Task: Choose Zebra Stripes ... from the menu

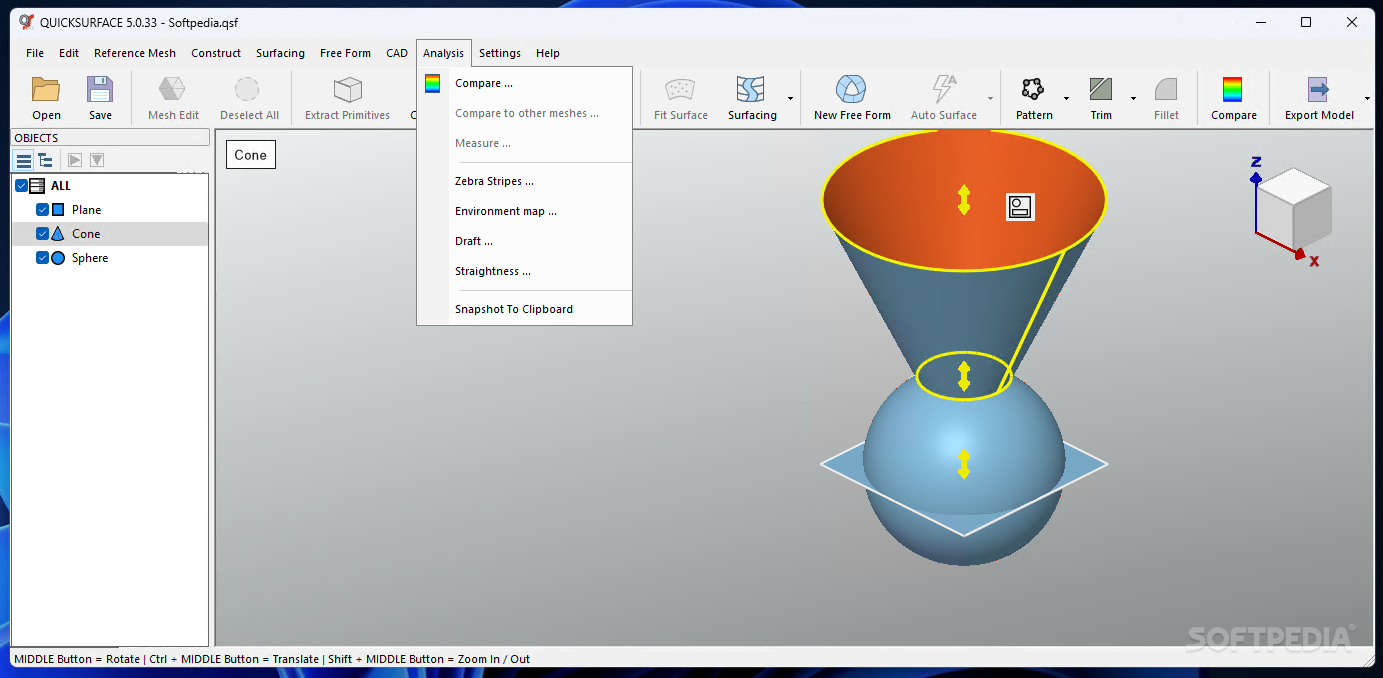Action: pos(525,181)
